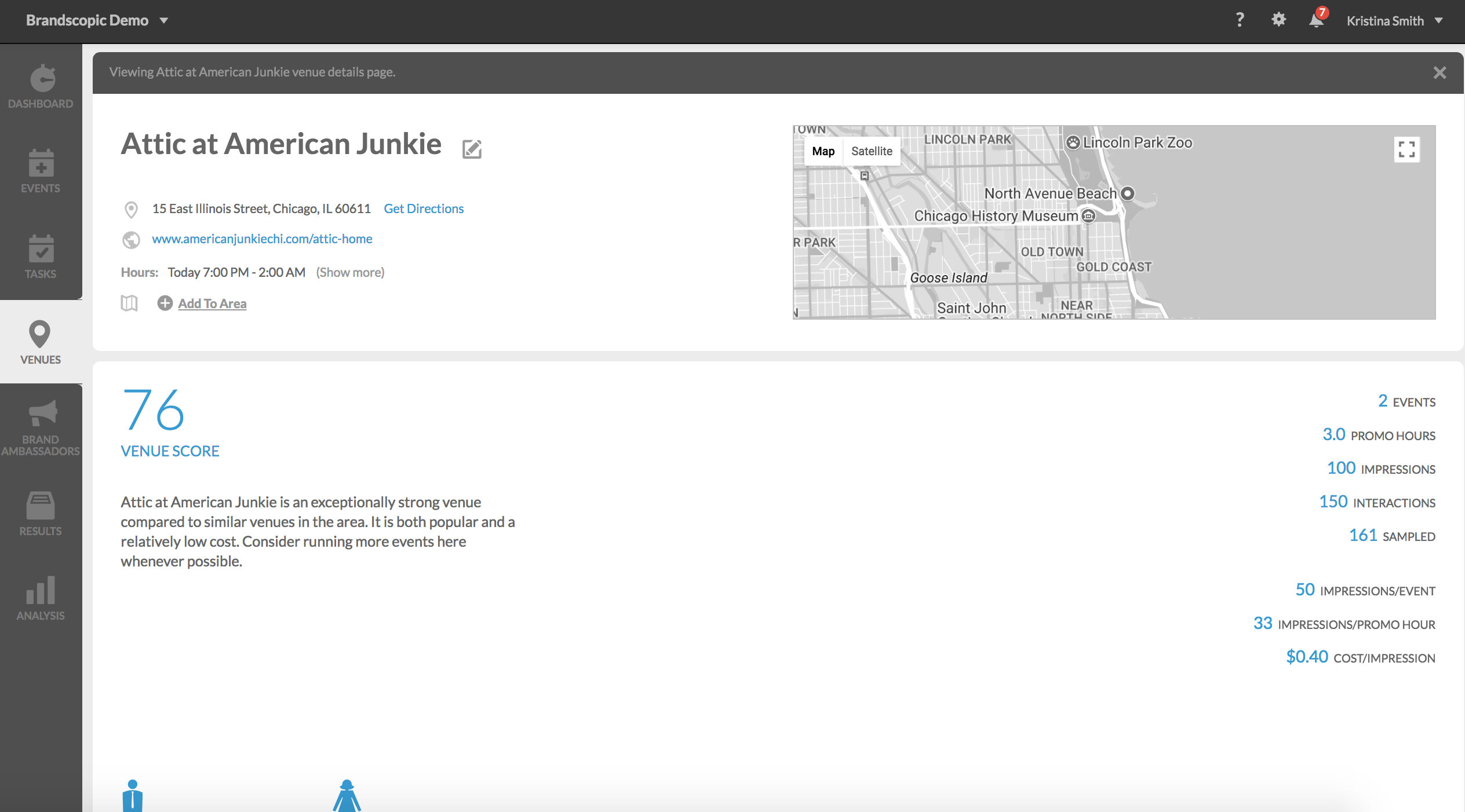Click the Lincoln Park Zoo map marker
The width and height of the screenshot is (1465, 812).
(x=1073, y=142)
